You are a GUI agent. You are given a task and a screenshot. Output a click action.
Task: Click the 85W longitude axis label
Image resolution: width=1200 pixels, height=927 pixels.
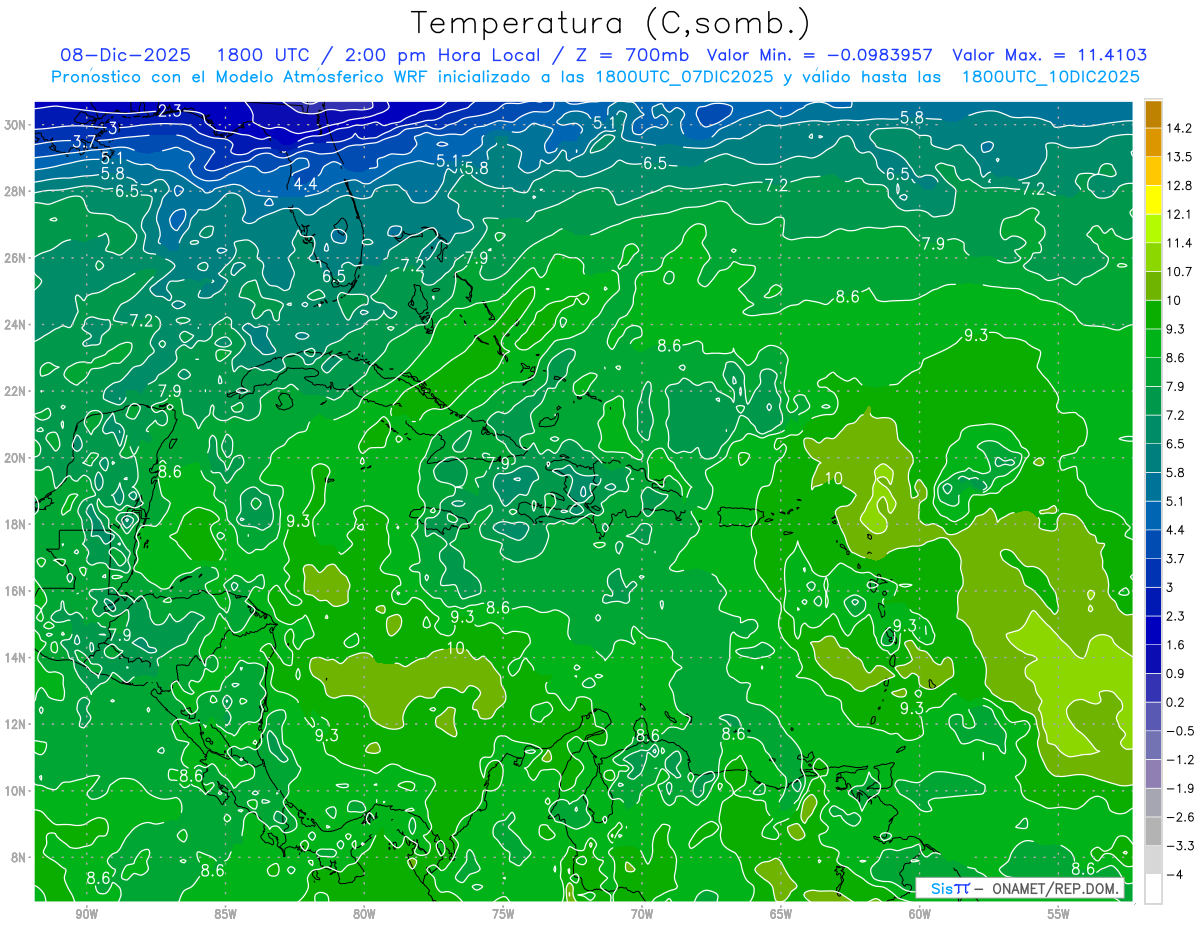[x=225, y=914]
